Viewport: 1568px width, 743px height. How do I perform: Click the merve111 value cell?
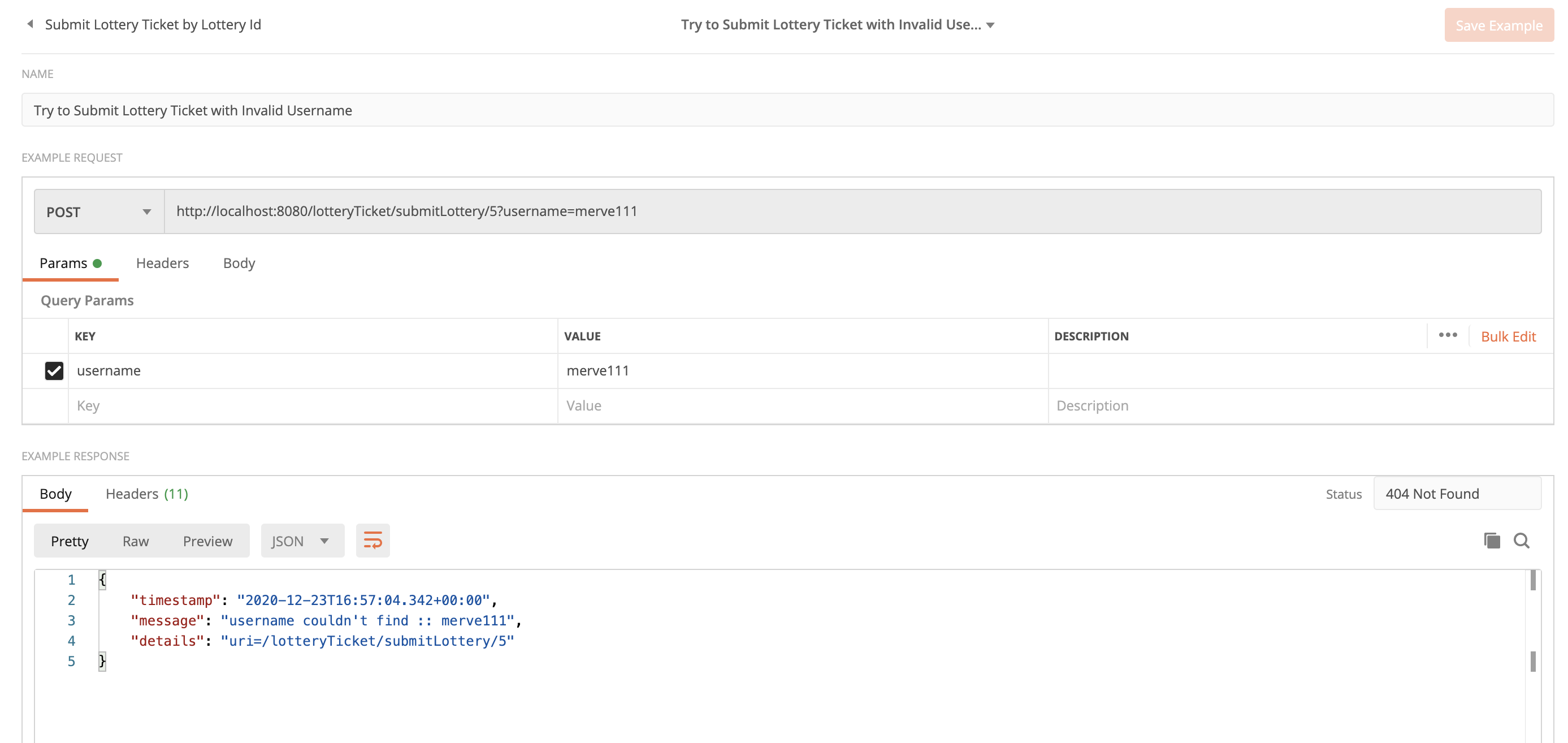(x=803, y=371)
